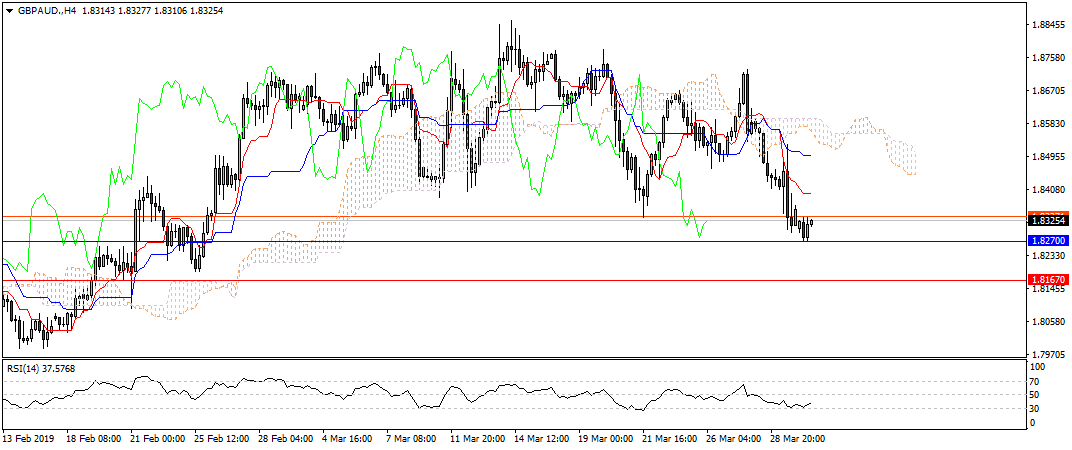This screenshot has height=450, width=1072.
Task: Click the 1.88455 price scale label
Action: click(x=1046, y=26)
